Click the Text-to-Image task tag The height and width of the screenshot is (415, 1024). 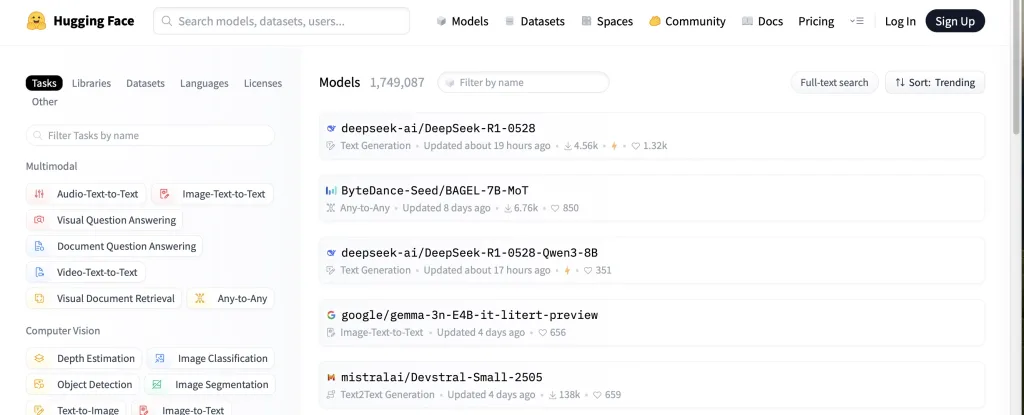tap(76, 410)
